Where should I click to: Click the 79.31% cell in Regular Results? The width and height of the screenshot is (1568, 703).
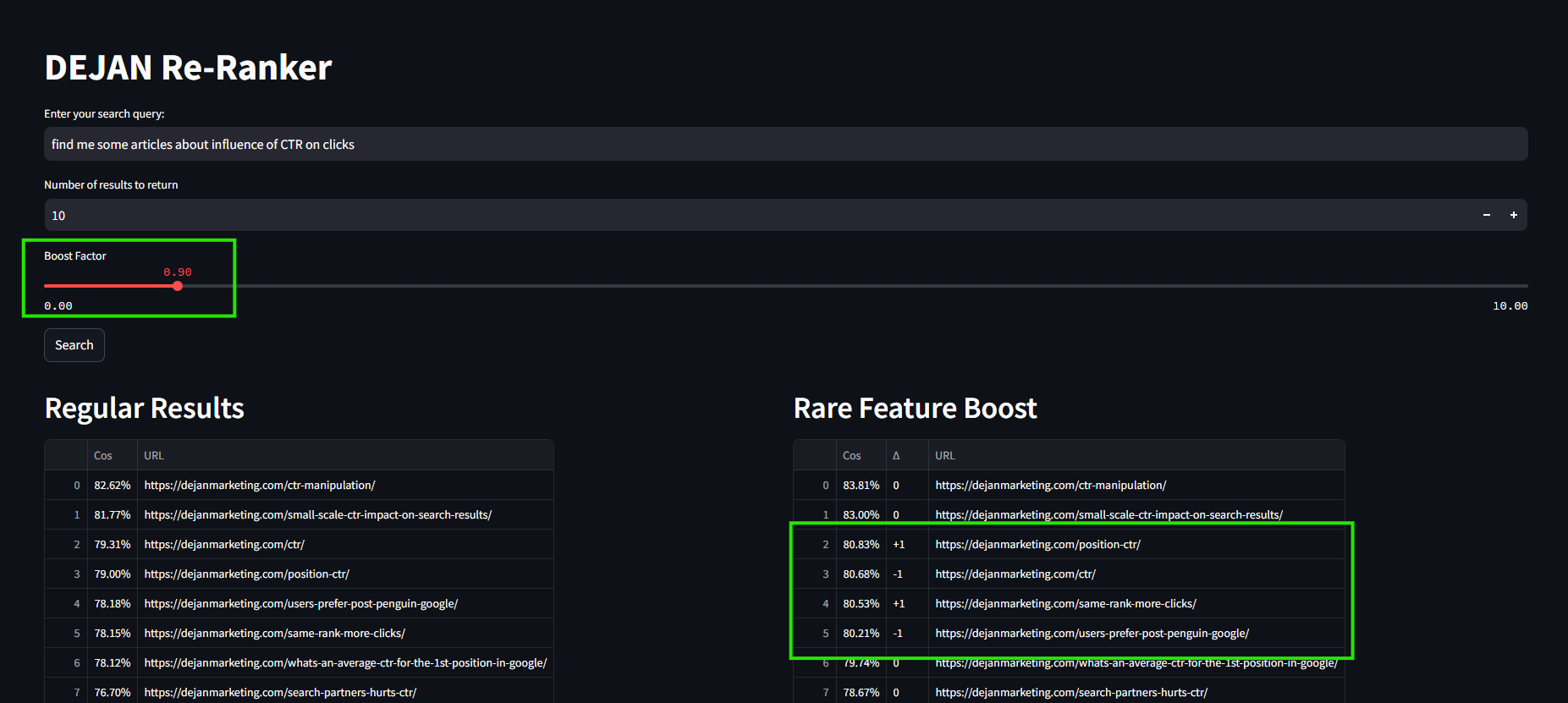[113, 545]
